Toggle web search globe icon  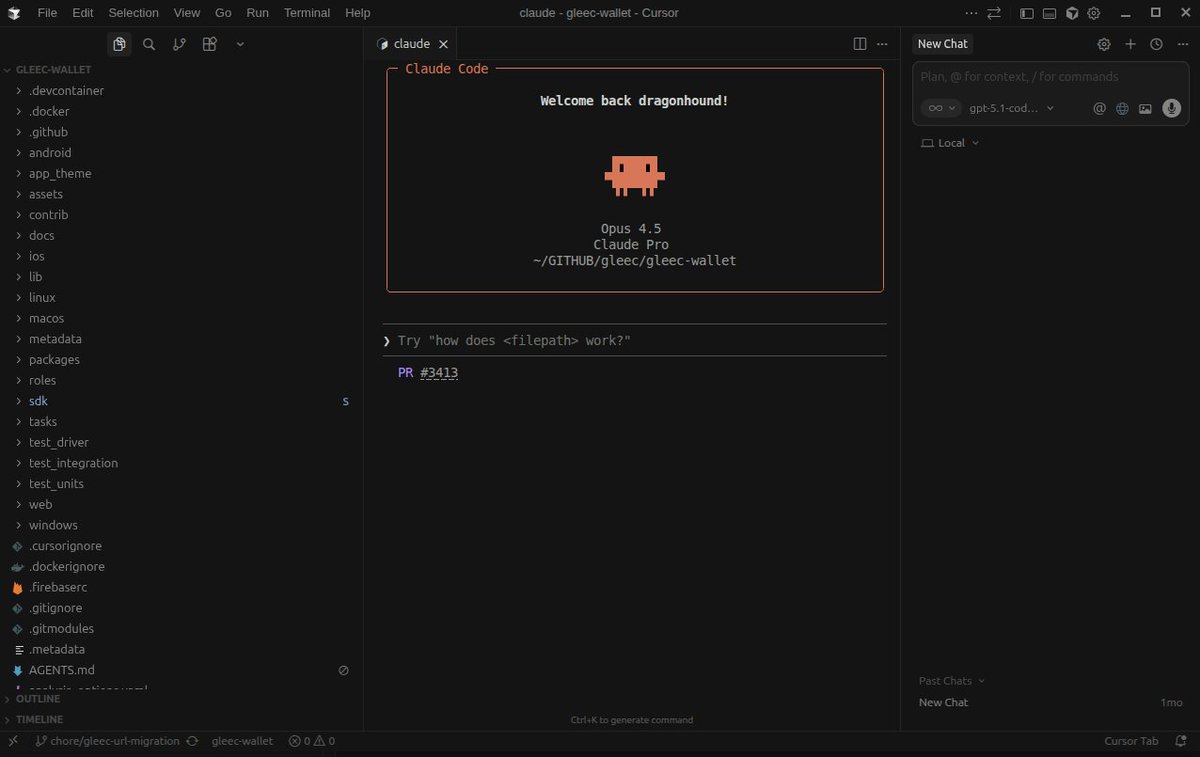[1122, 108]
